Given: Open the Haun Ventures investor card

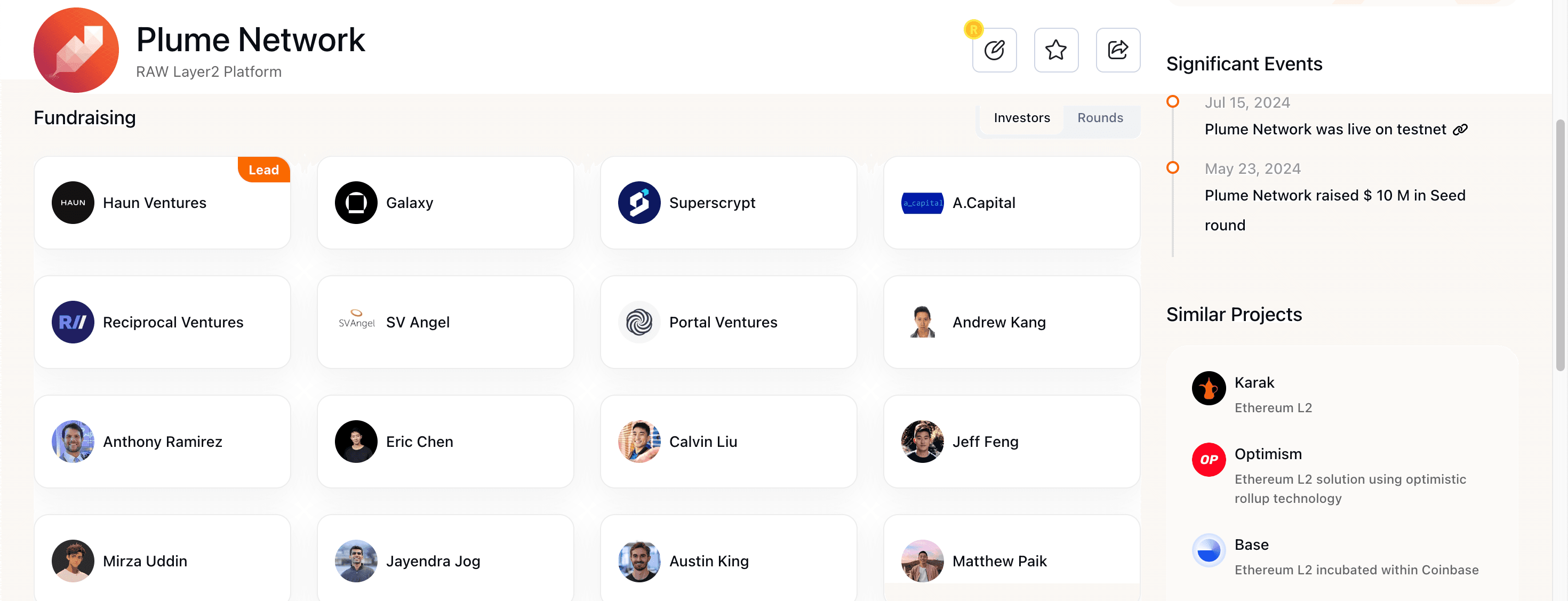Looking at the screenshot, I should pos(162,203).
